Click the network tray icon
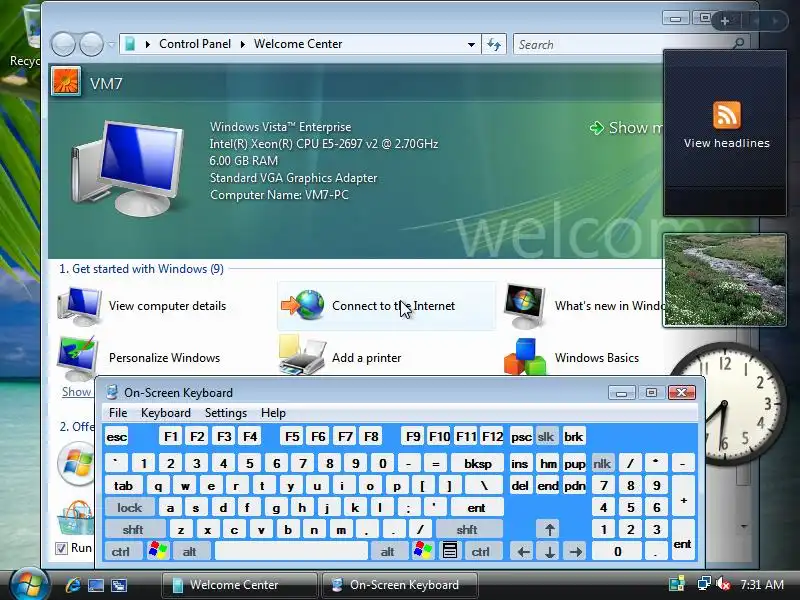 [704, 584]
